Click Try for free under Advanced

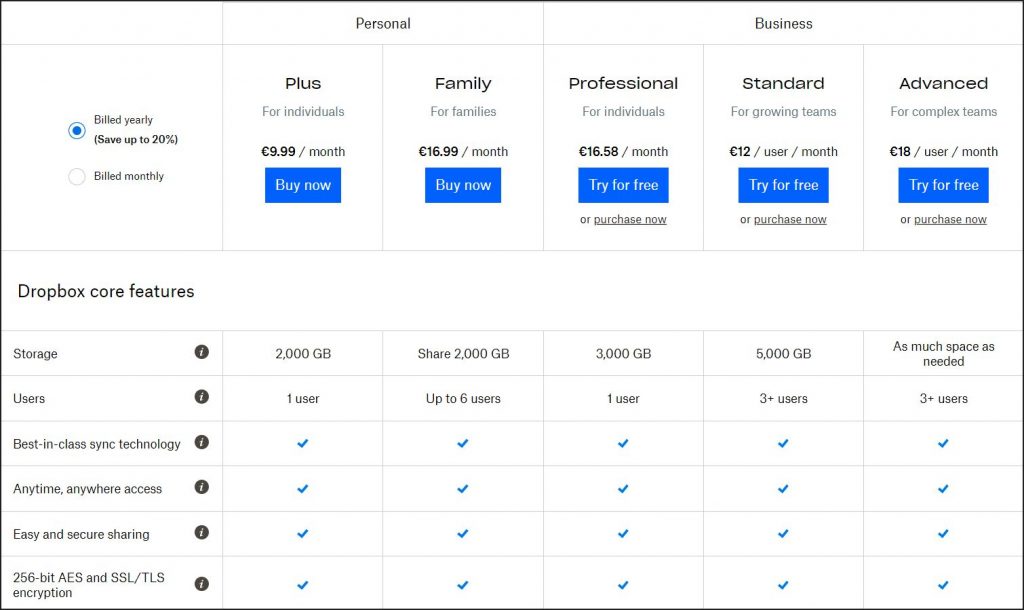click(944, 185)
